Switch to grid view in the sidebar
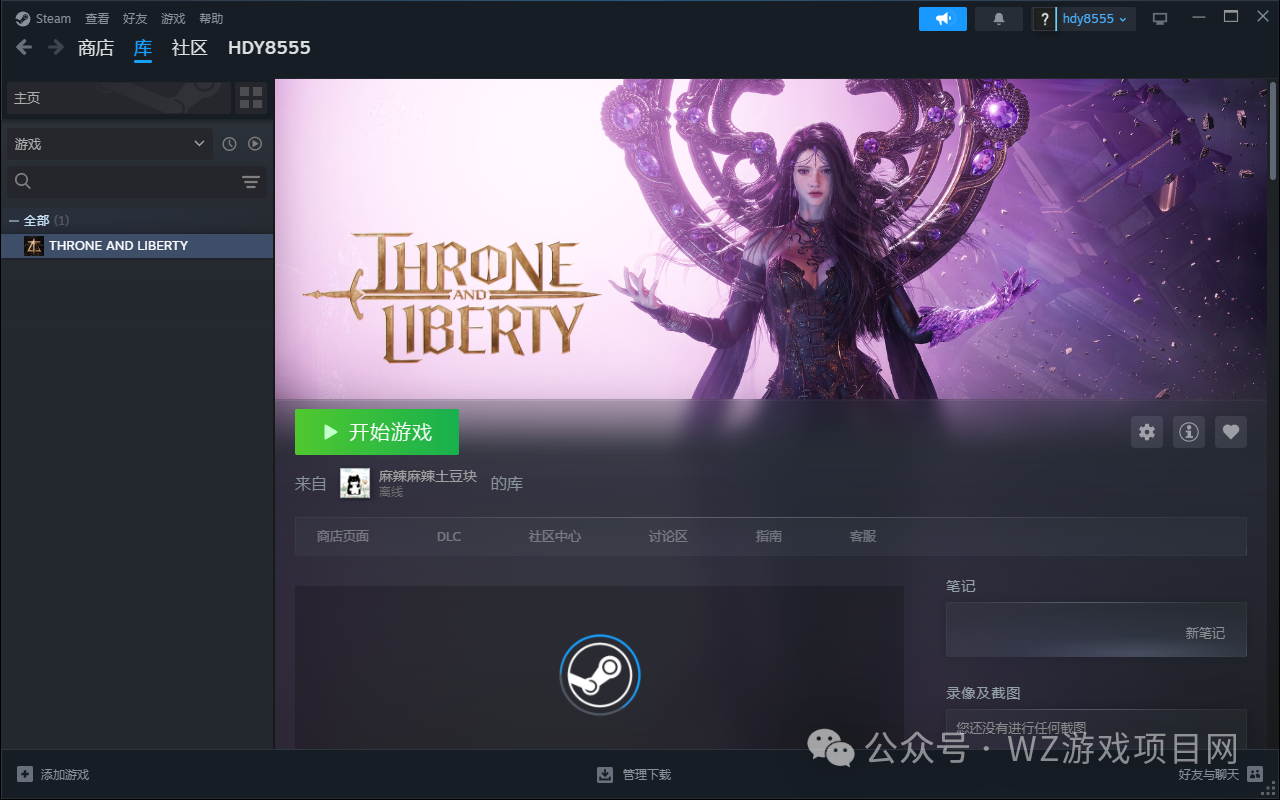1280x800 pixels. pos(251,98)
